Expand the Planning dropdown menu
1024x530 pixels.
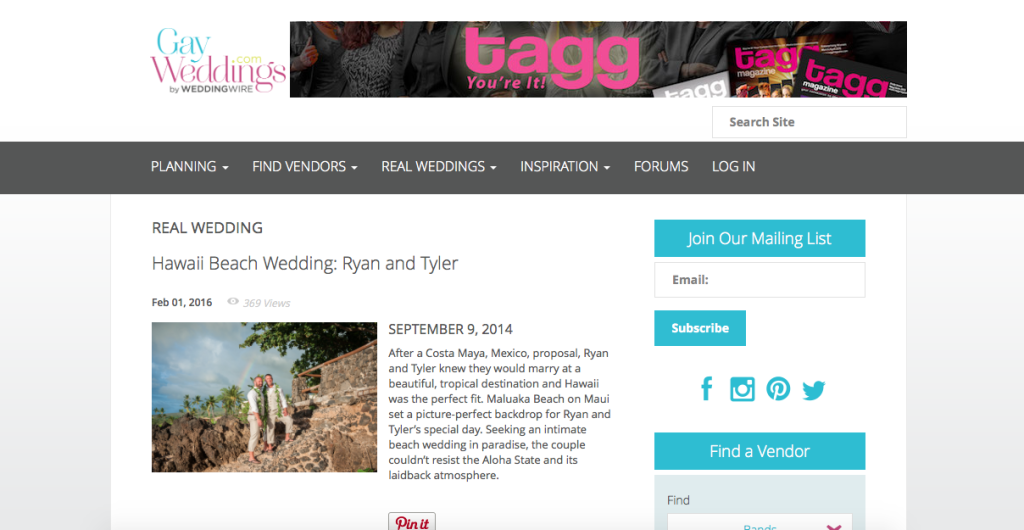click(x=189, y=166)
